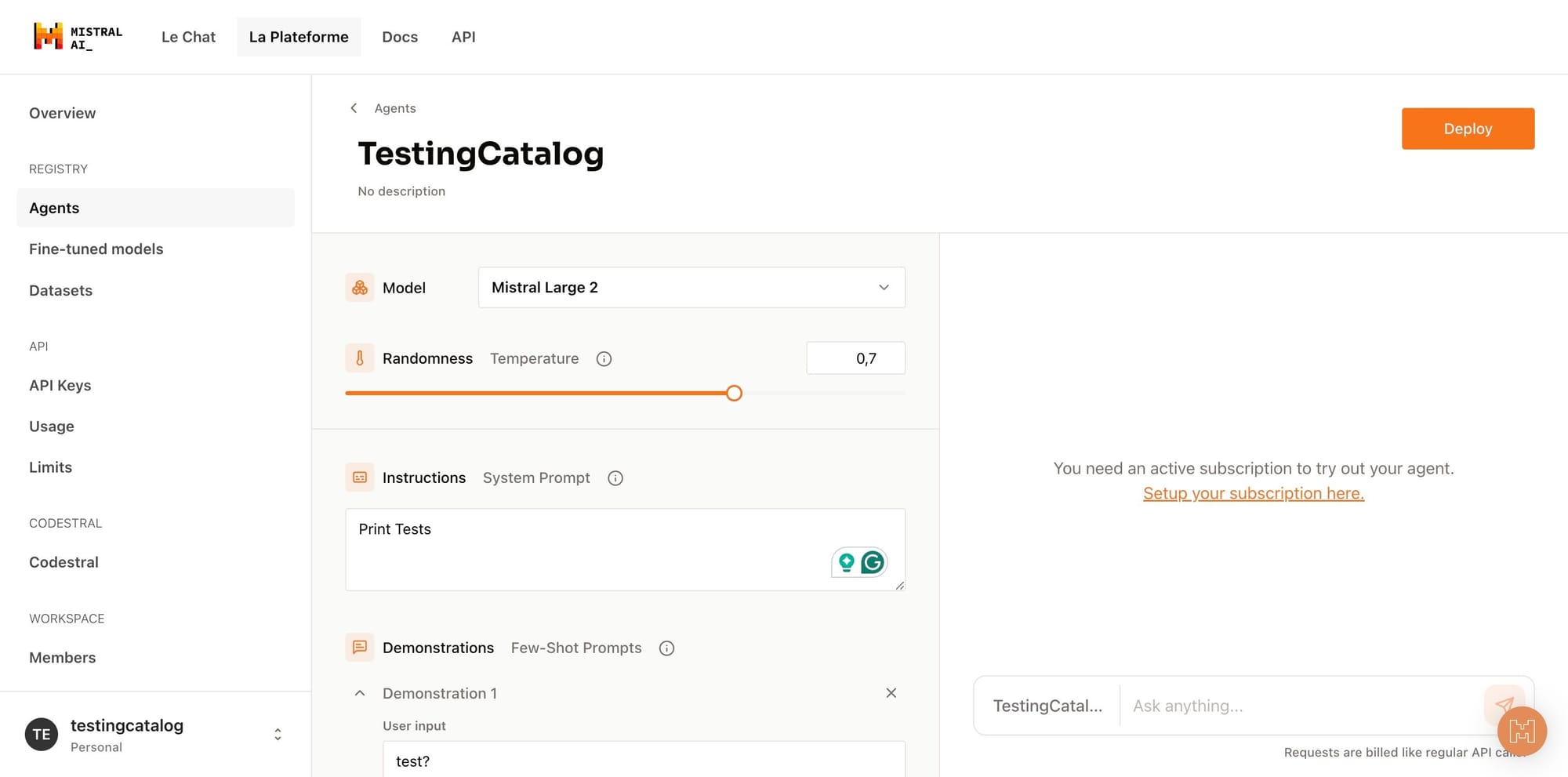Follow the Setup your subscription here link
1568x777 pixels.
(x=1253, y=493)
